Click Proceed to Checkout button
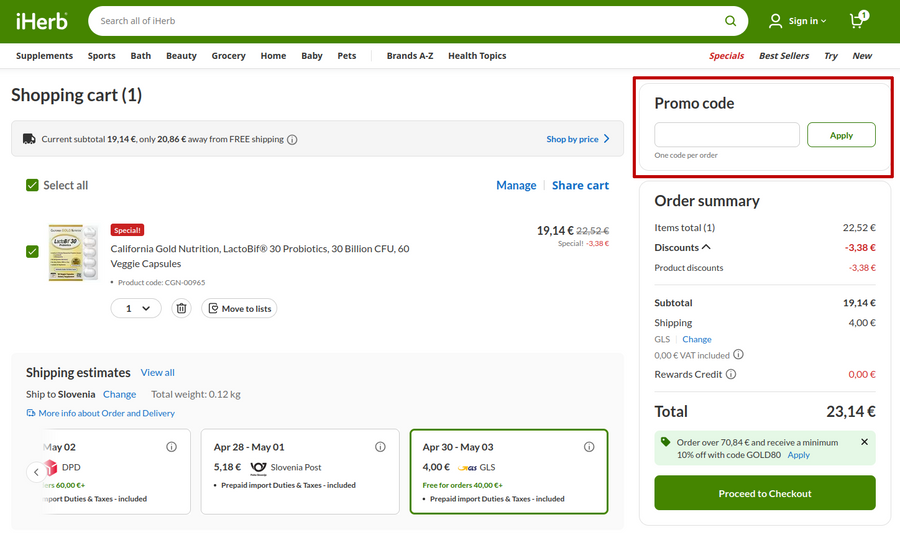 coord(765,493)
